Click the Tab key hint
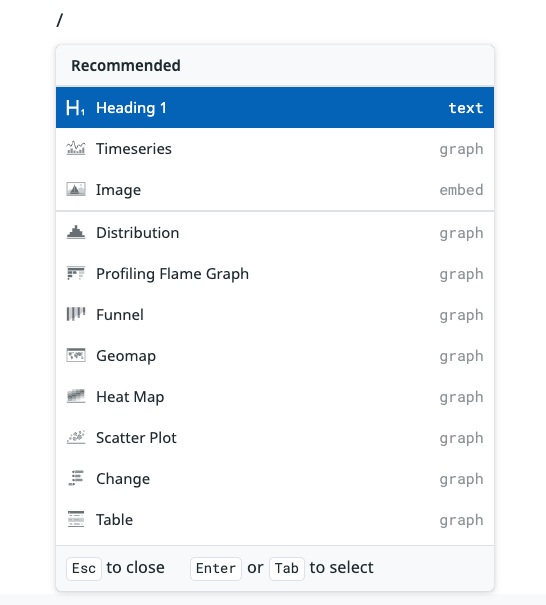Viewport: 546px width, 605px height. [287, 568]
